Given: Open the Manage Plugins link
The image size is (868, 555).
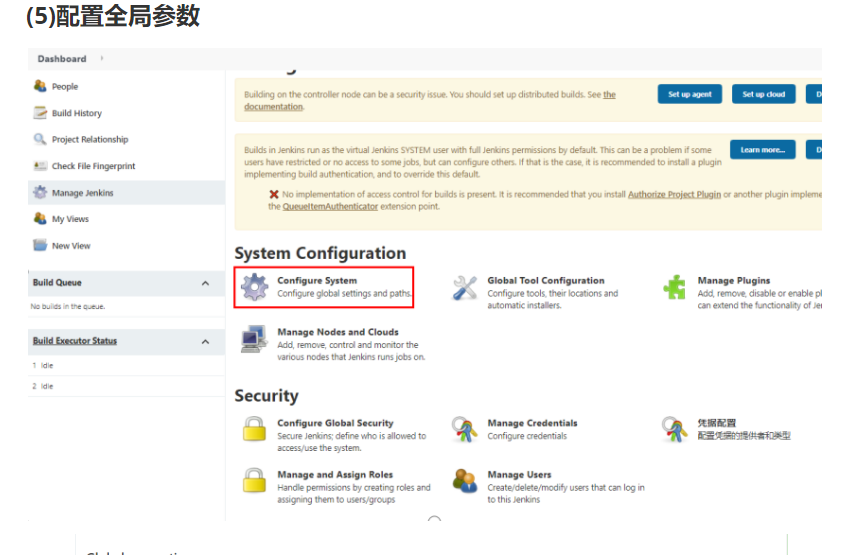Looking at the screenshot, I should [733, 281].
